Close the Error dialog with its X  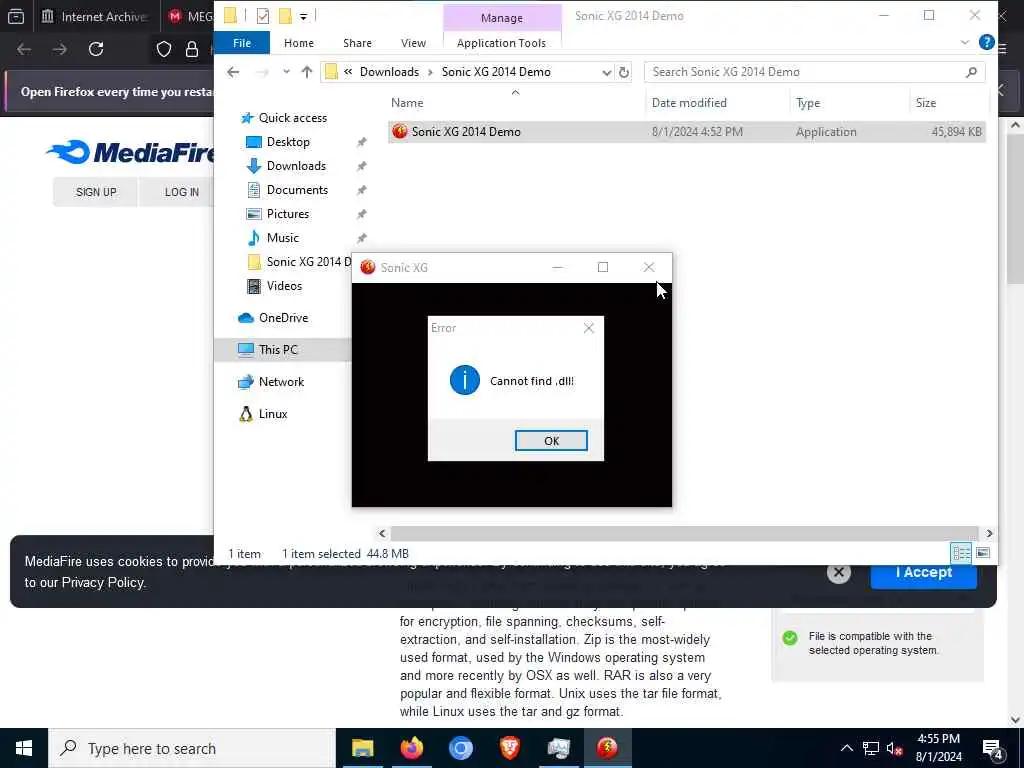click(x=588, y=328)
